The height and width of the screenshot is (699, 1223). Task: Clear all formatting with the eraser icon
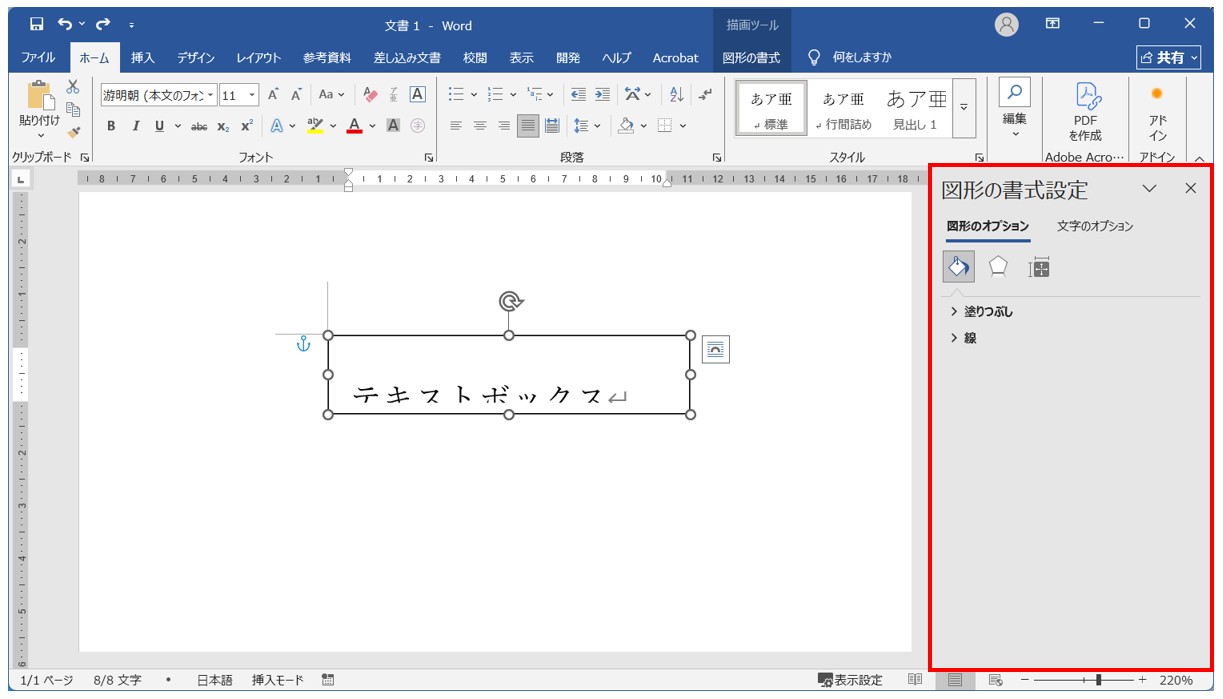point(371,95)
